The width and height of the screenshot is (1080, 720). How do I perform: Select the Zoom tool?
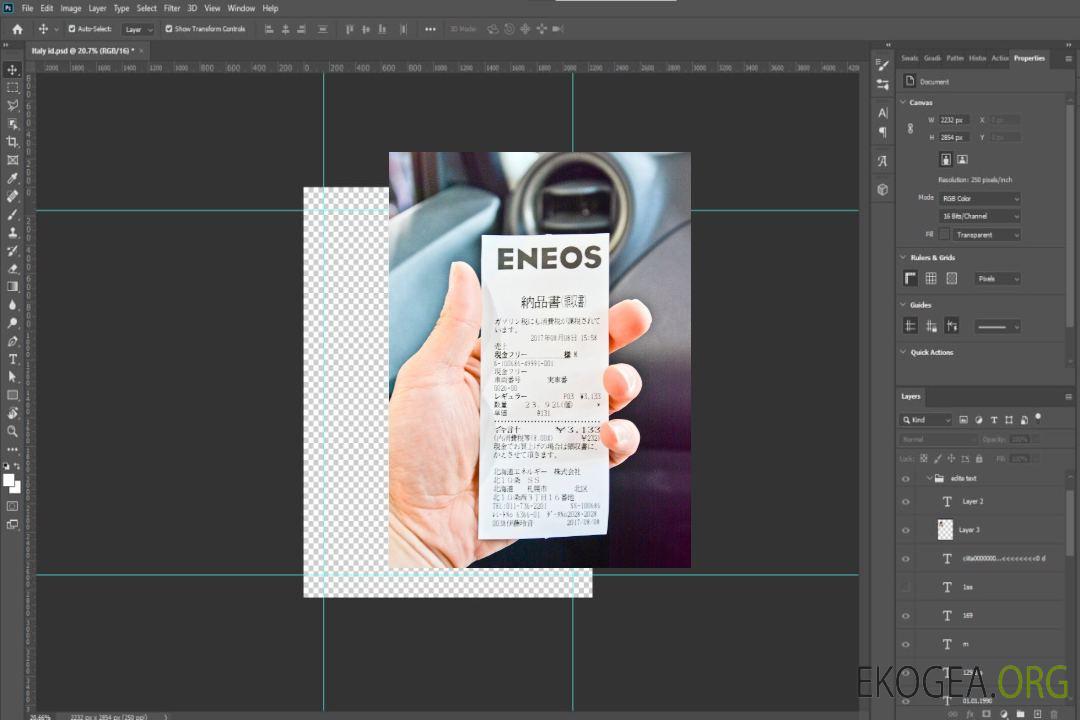pyautogui.click(x=12, y=431)
